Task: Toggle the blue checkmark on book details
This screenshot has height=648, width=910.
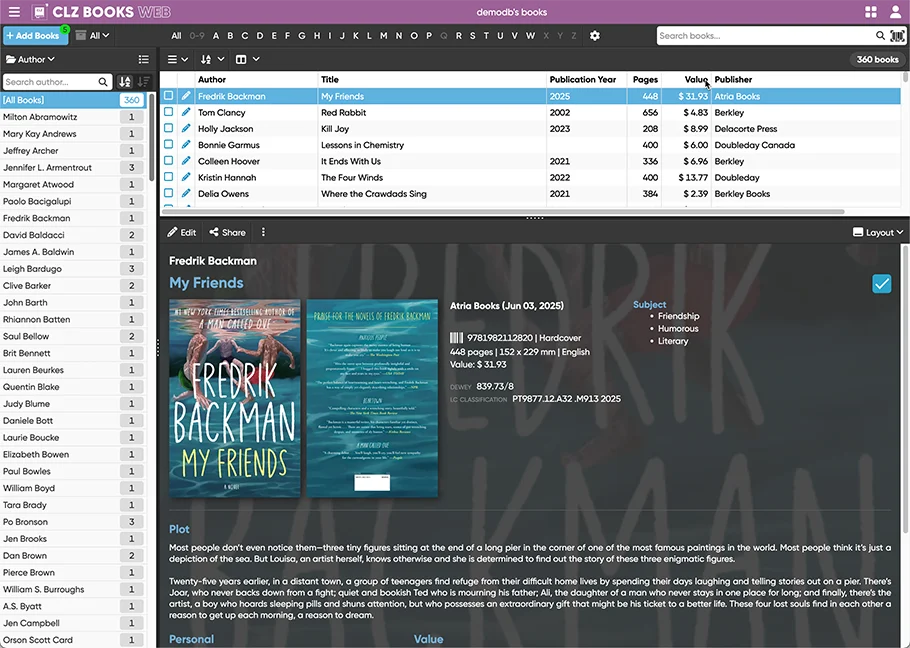Action: pyautogui.click(x=882, y=284)
